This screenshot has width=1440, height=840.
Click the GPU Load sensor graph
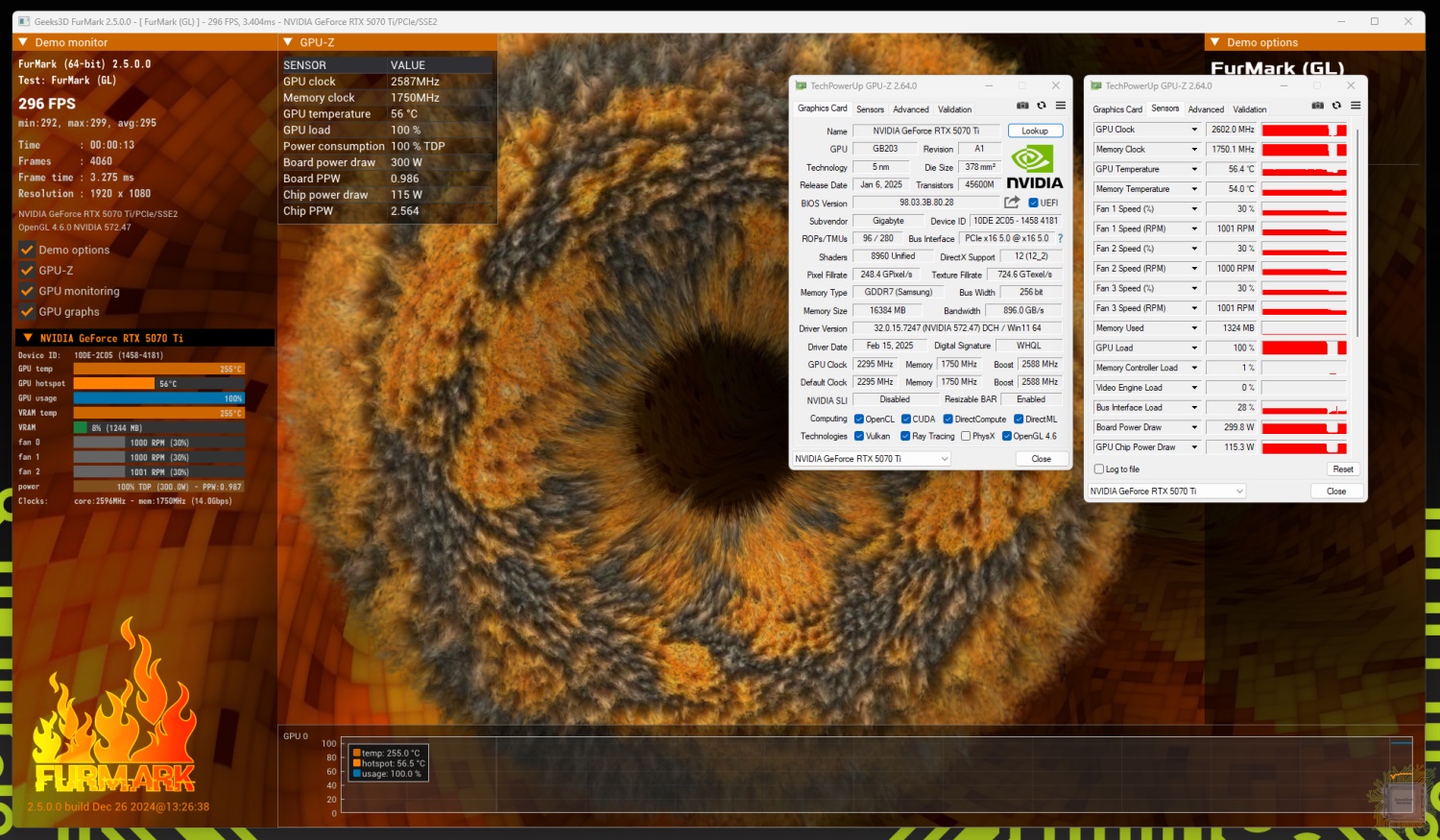(1305, 348)
